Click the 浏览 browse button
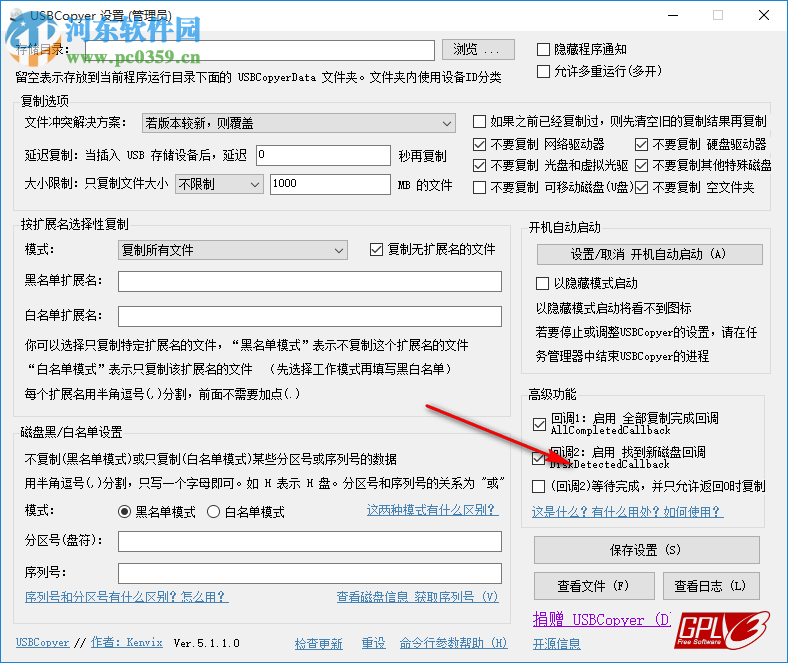The height and width of the screenshot is (663, 788). (x=478, y=49)
